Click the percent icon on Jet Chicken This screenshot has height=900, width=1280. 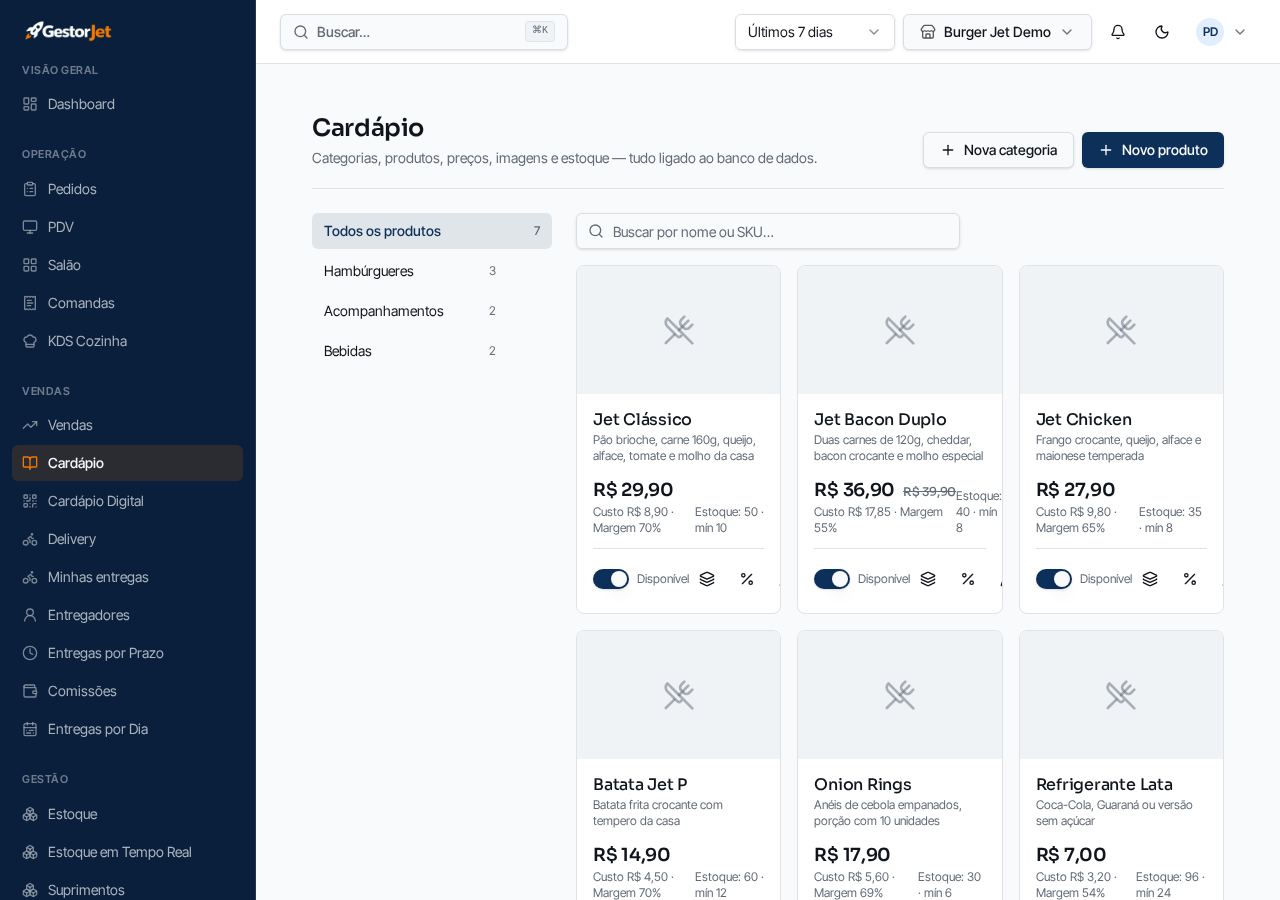click(x=1190, y=579)
